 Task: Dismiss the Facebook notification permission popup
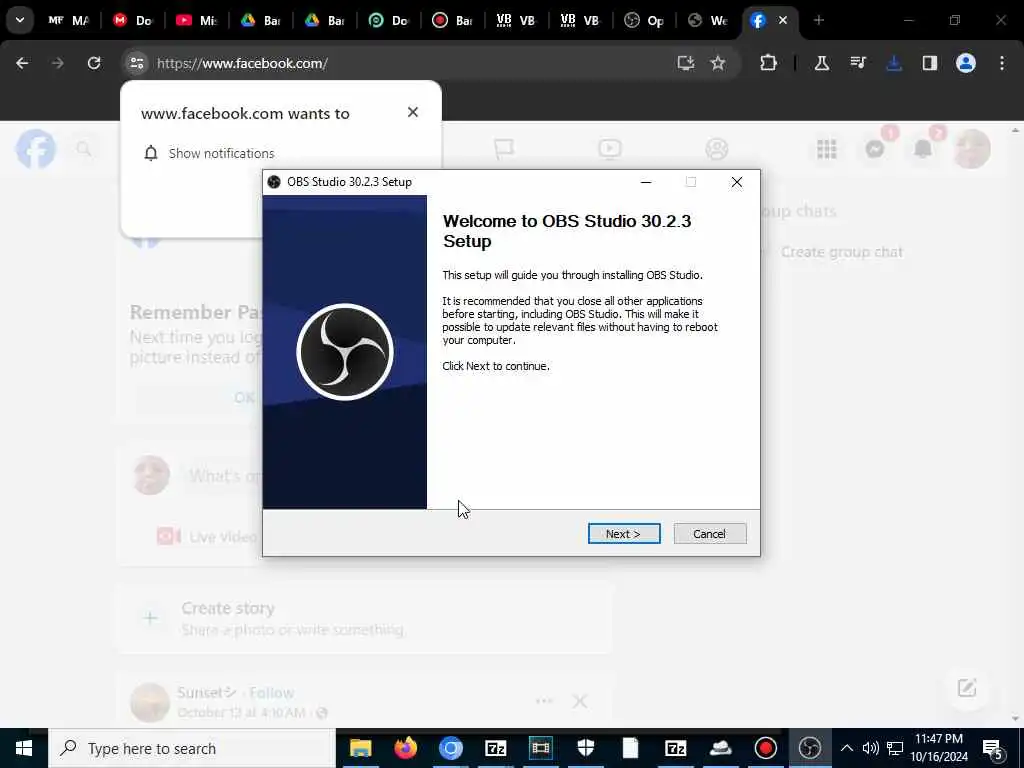tap(413, 112)
